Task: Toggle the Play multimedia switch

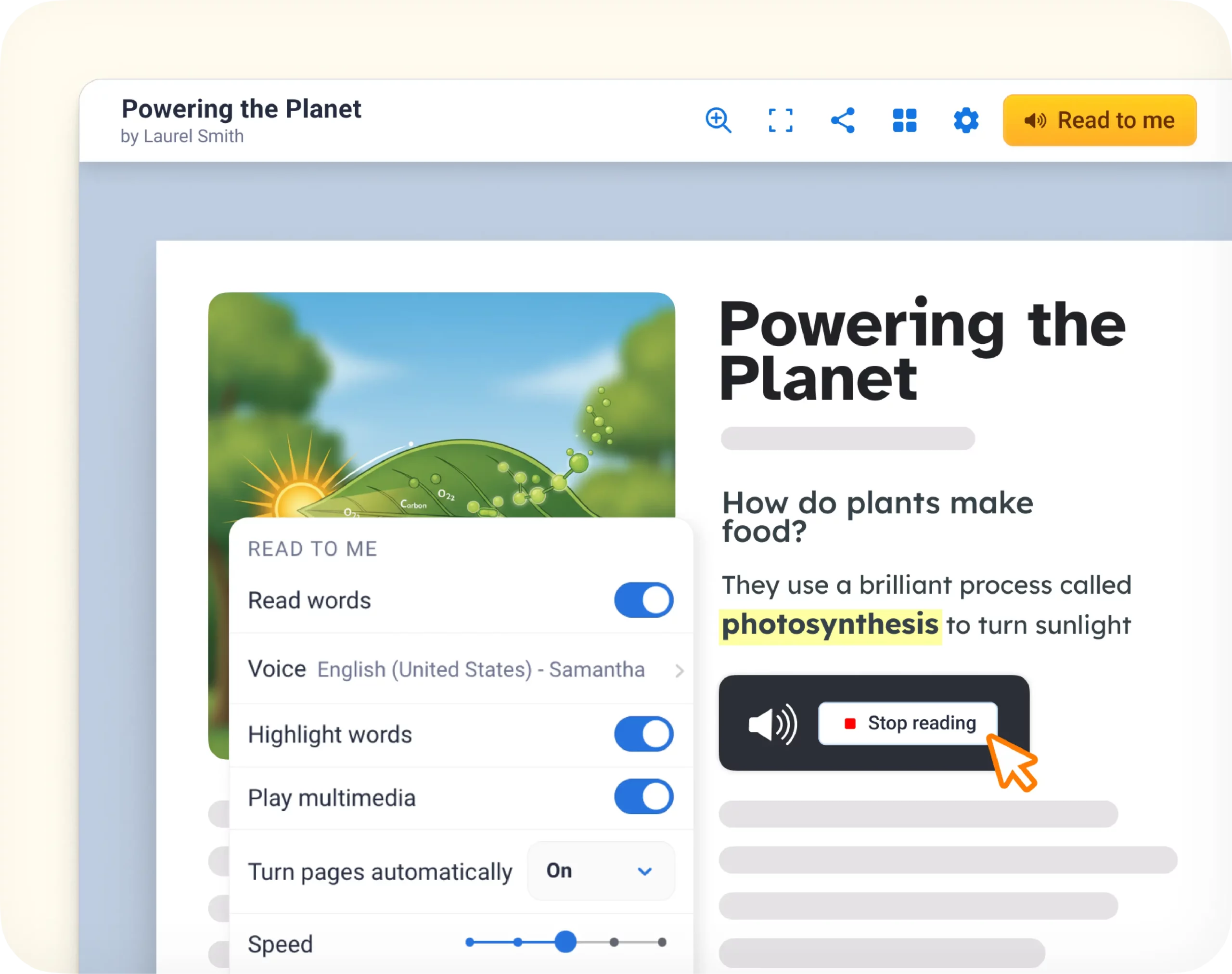Action: click(x=643, y=797)
